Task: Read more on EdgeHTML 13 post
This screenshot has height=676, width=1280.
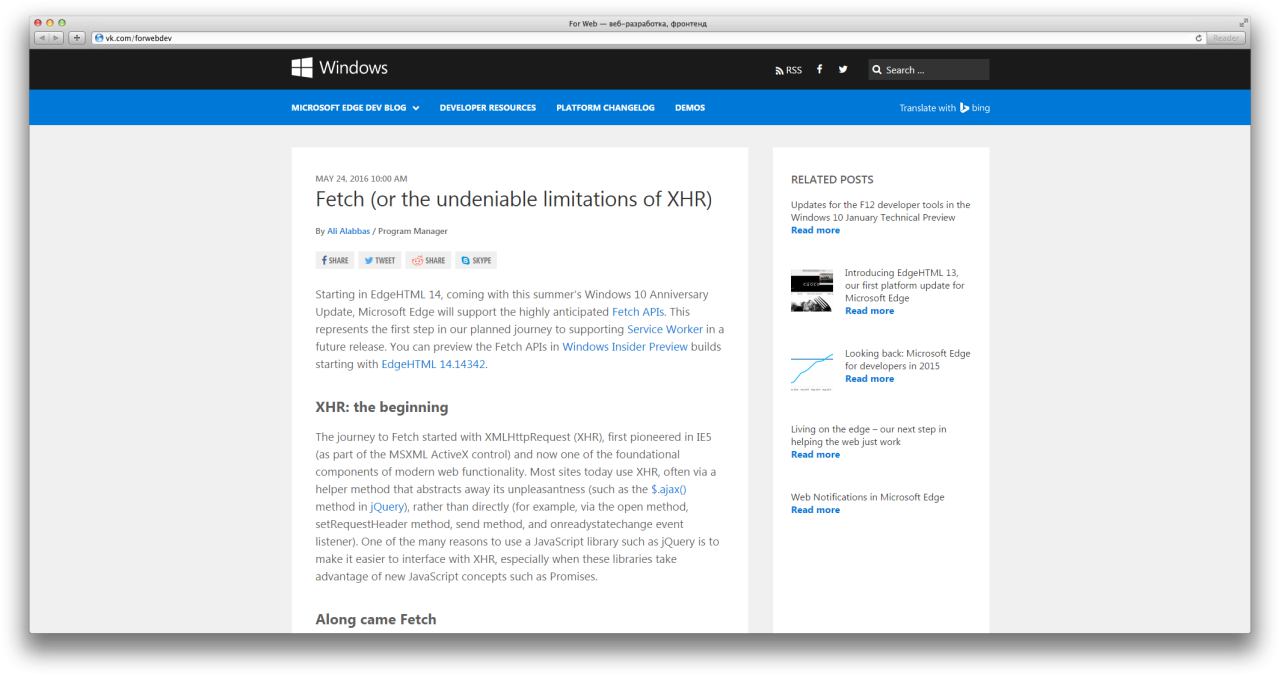Action: (869, 311)
